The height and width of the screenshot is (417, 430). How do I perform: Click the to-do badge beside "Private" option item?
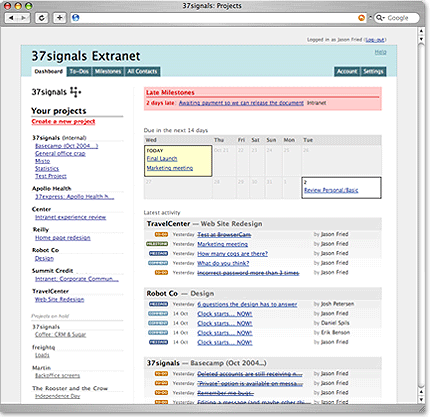click(x=161, y=383)
